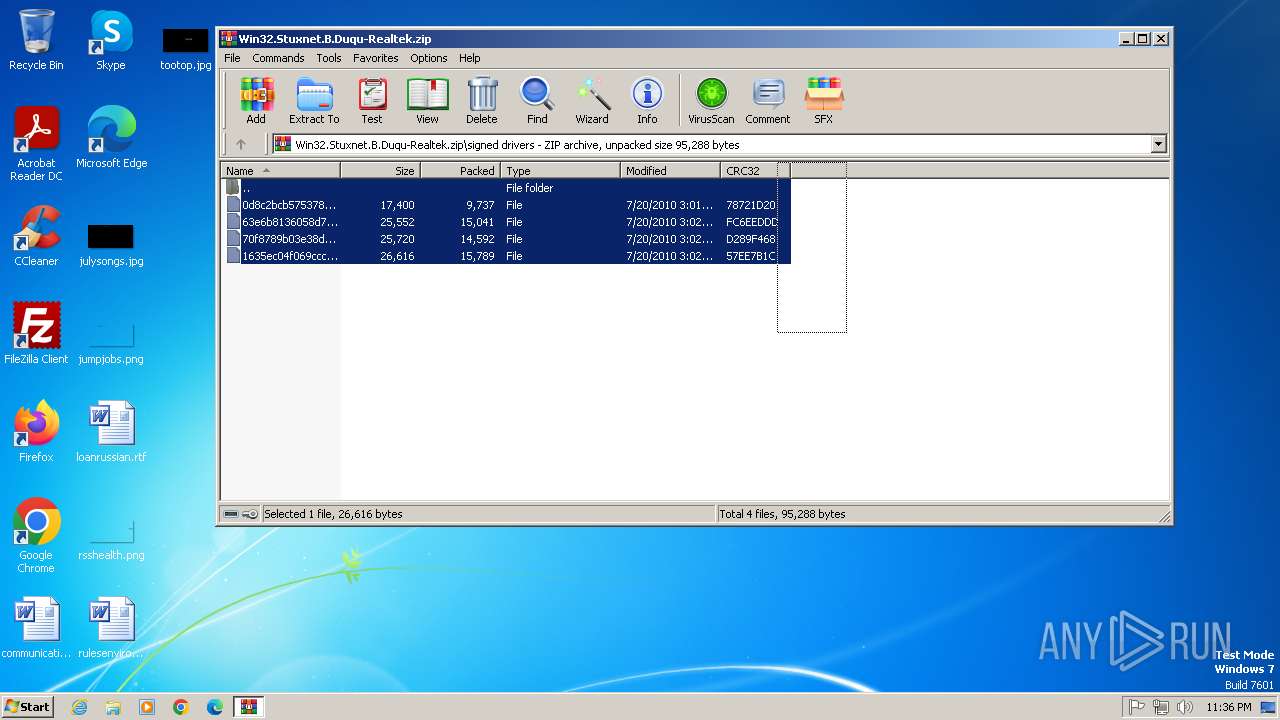Click the Add toolbar icon
This screenshot has height=720, width=1280.
point(256,101)
